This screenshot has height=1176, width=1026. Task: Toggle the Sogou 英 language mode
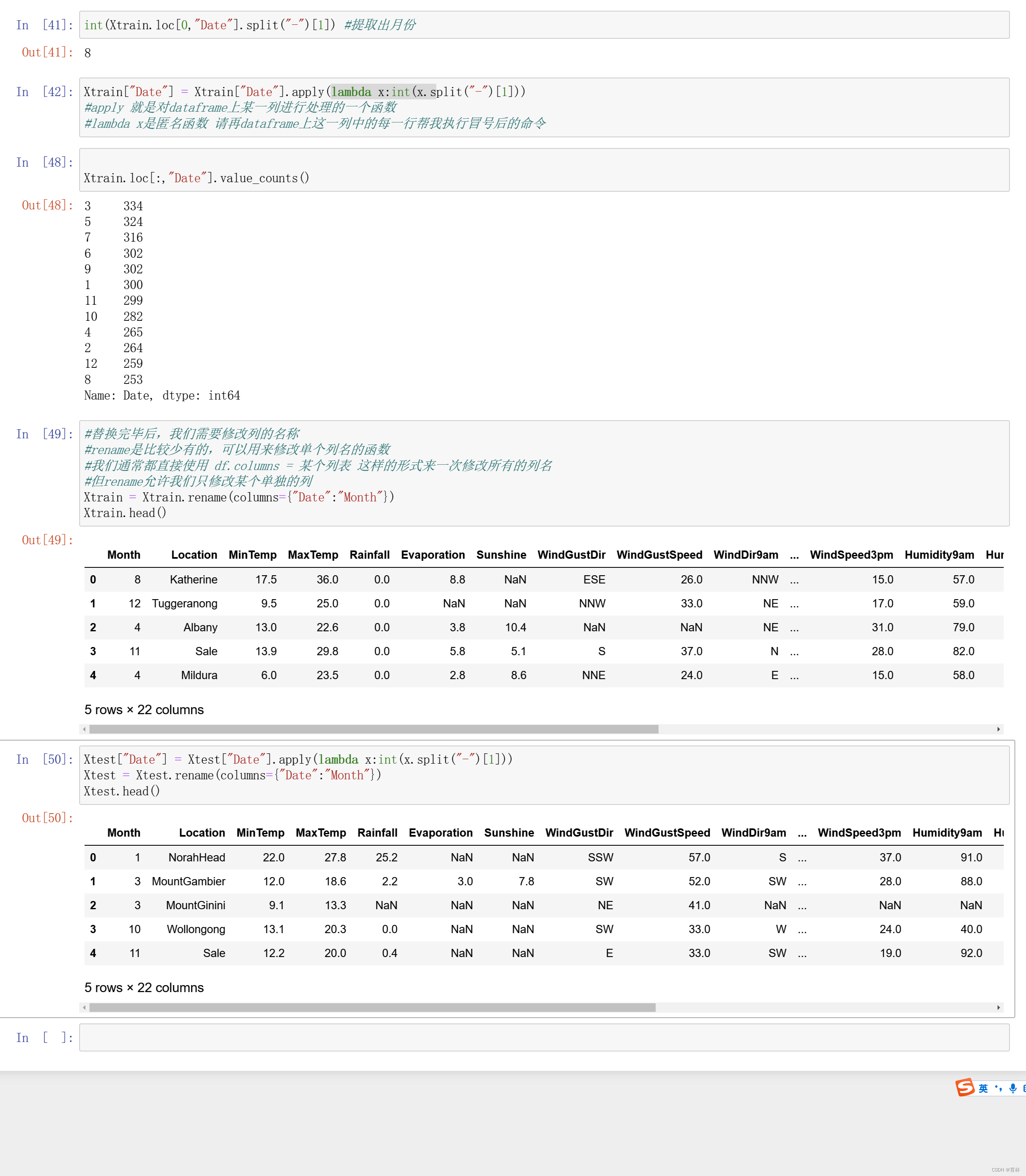[x=983, y=1089]
